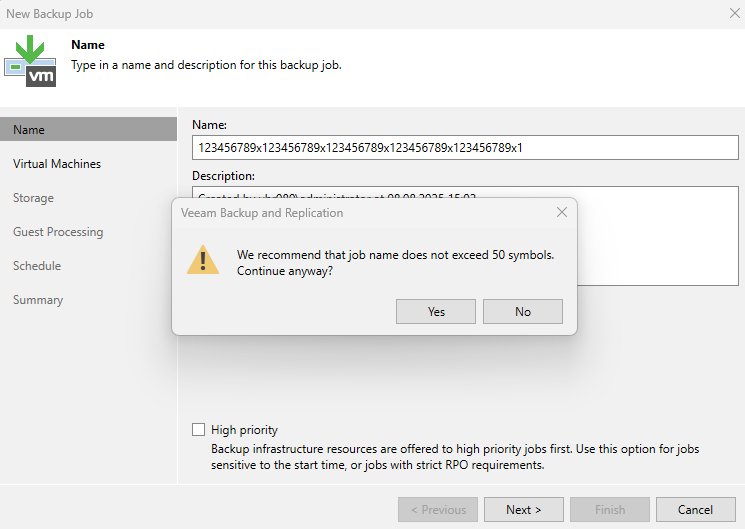The image size is (745, 529).
Task: Switch to the Guest Processing step
Action: coord(58,232)
